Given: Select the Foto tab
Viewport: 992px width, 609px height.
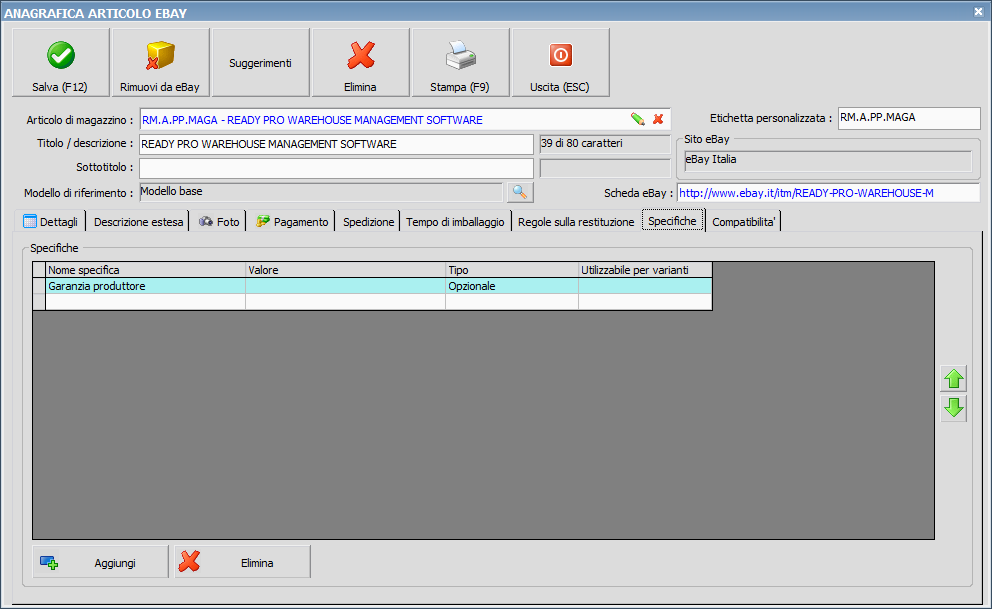Looking at the screenshot, I should pos(219,222).
